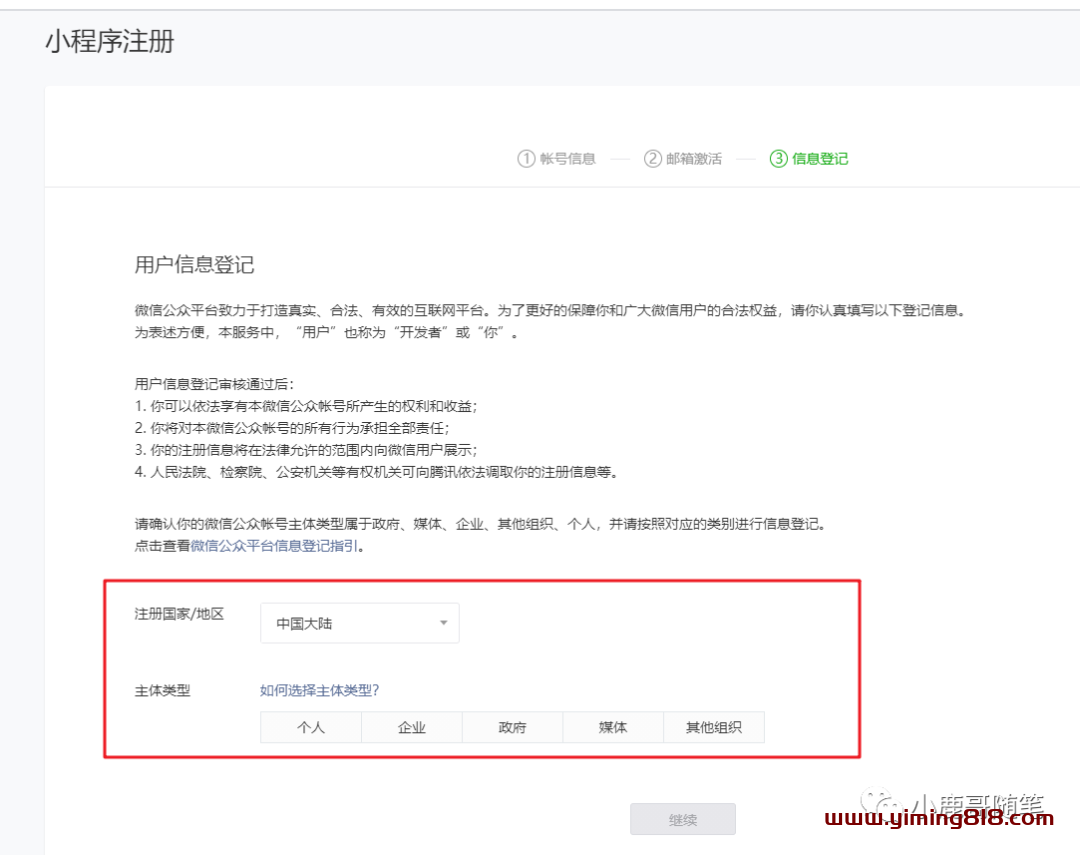This screenshot has width=1080, height=855.
Task: Select 个人 as the subject type
Action: (311, 727)
